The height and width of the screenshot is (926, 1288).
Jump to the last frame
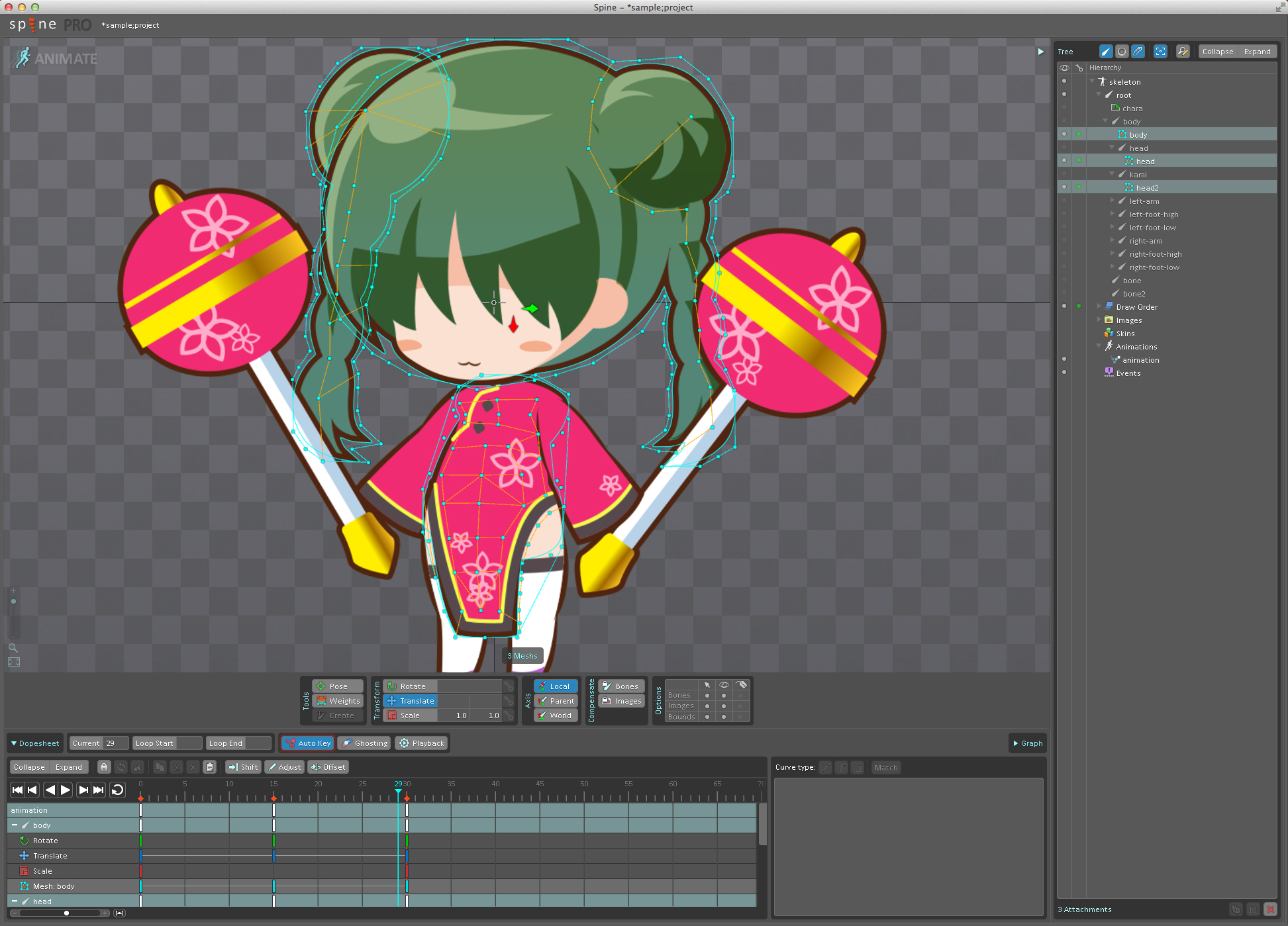99,790
